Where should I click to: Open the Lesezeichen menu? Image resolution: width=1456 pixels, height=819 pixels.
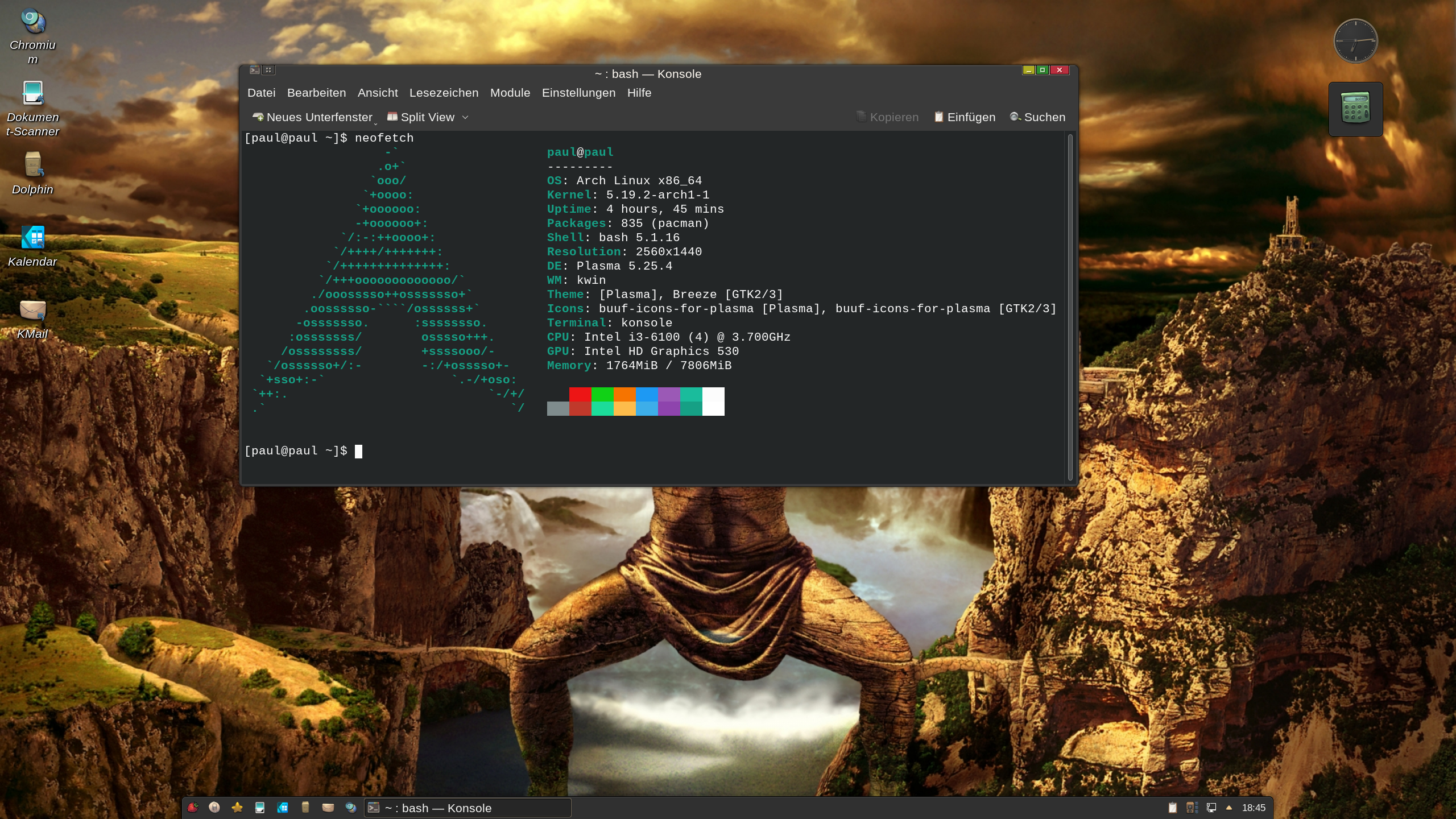tap(444, 93)
